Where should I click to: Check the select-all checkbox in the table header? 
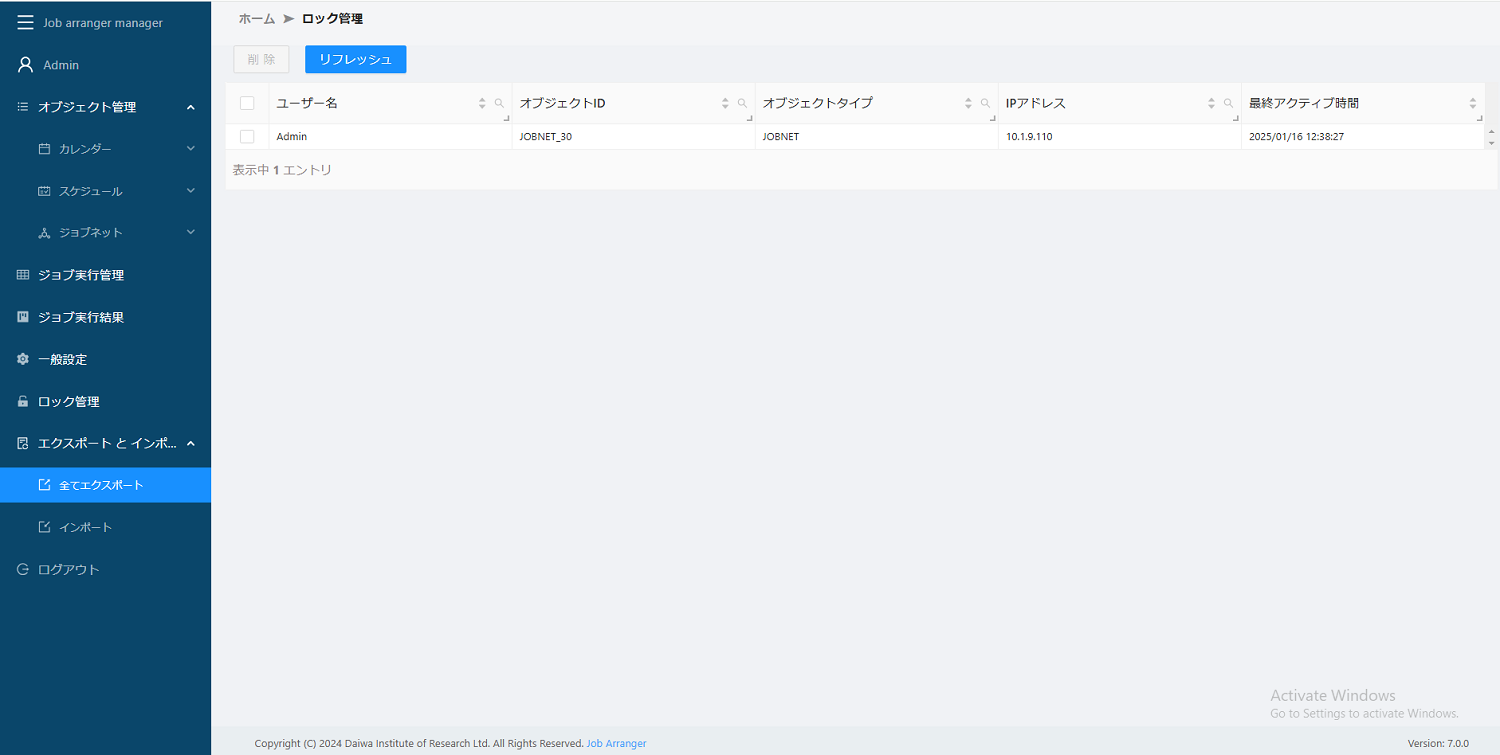(x=247, y=102)
